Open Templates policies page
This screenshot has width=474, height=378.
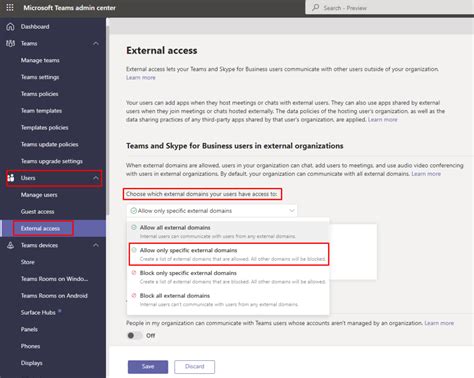44,128
